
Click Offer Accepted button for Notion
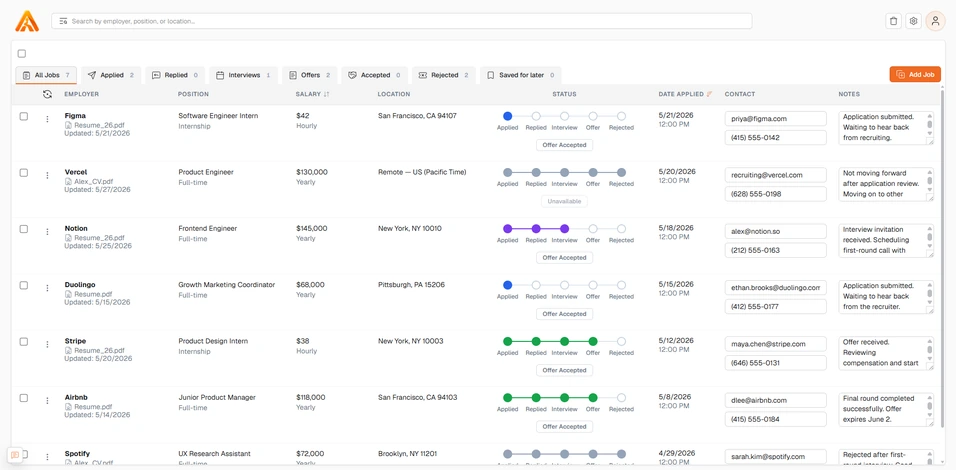(565, 257)
